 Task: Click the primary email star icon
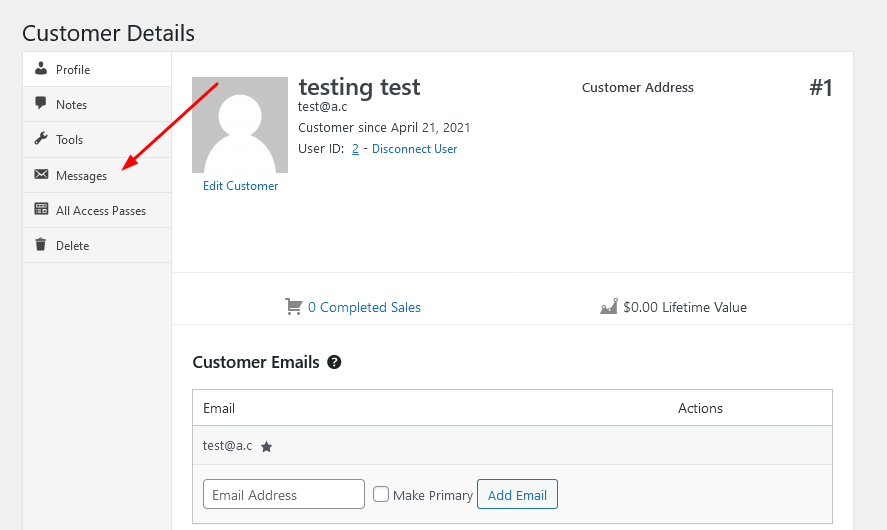pos(266,447)
